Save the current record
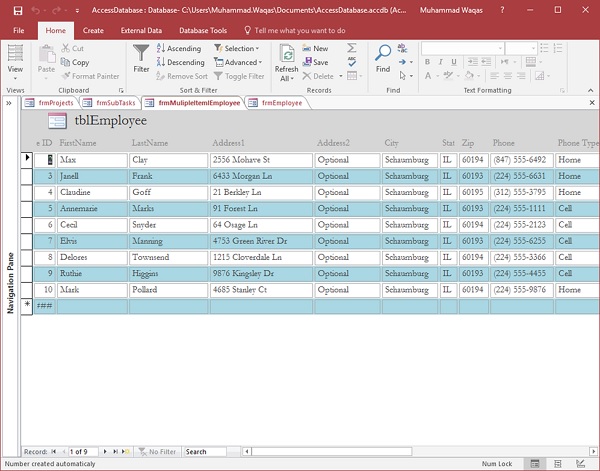 (x=315, y=62)
